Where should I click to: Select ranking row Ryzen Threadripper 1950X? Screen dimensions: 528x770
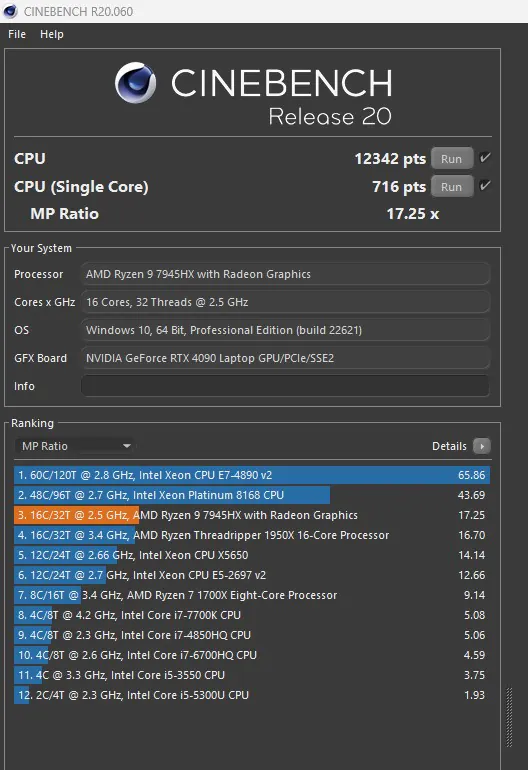coord(252,535)
